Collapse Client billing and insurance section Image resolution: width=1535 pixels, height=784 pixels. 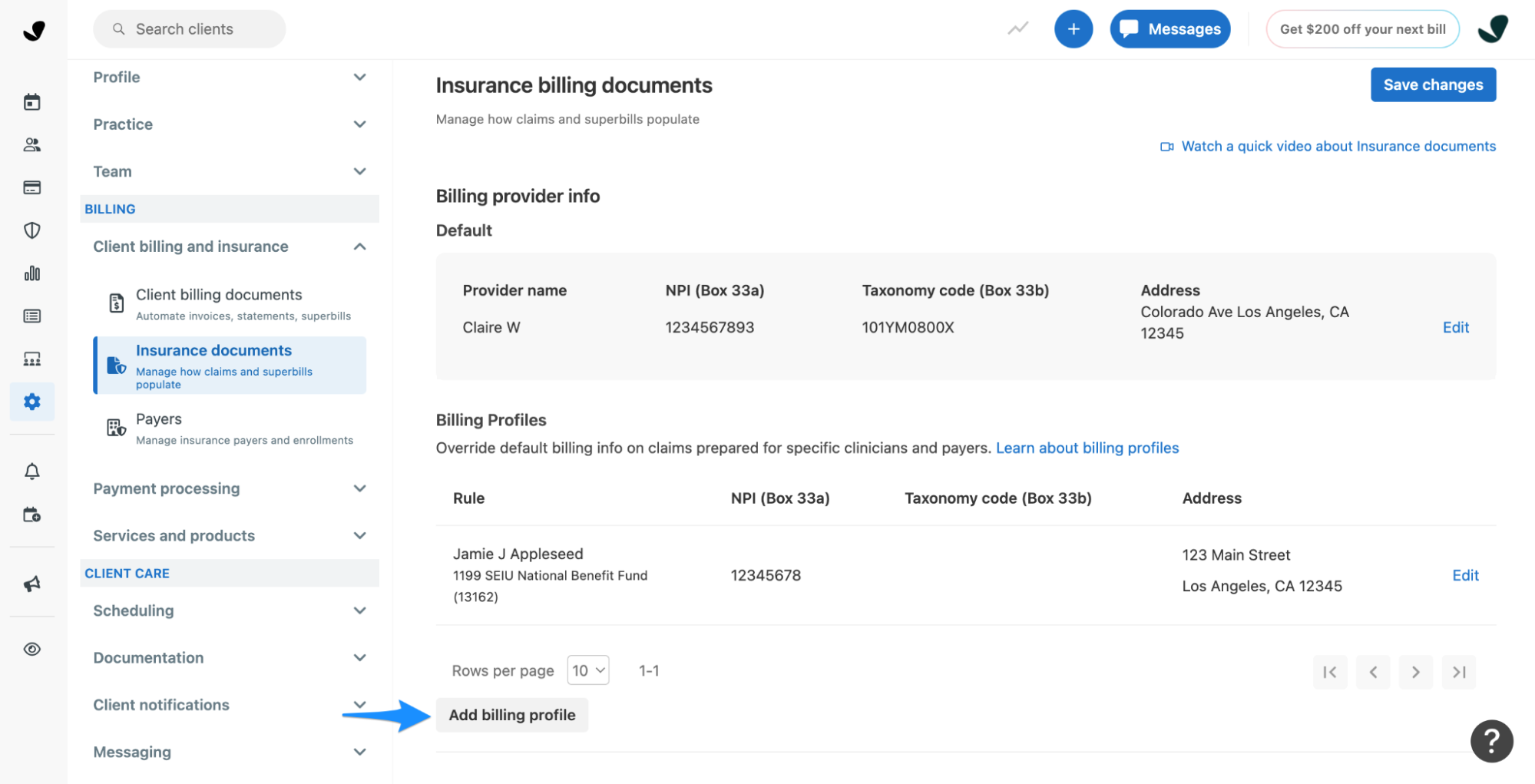tap(229, 246)
